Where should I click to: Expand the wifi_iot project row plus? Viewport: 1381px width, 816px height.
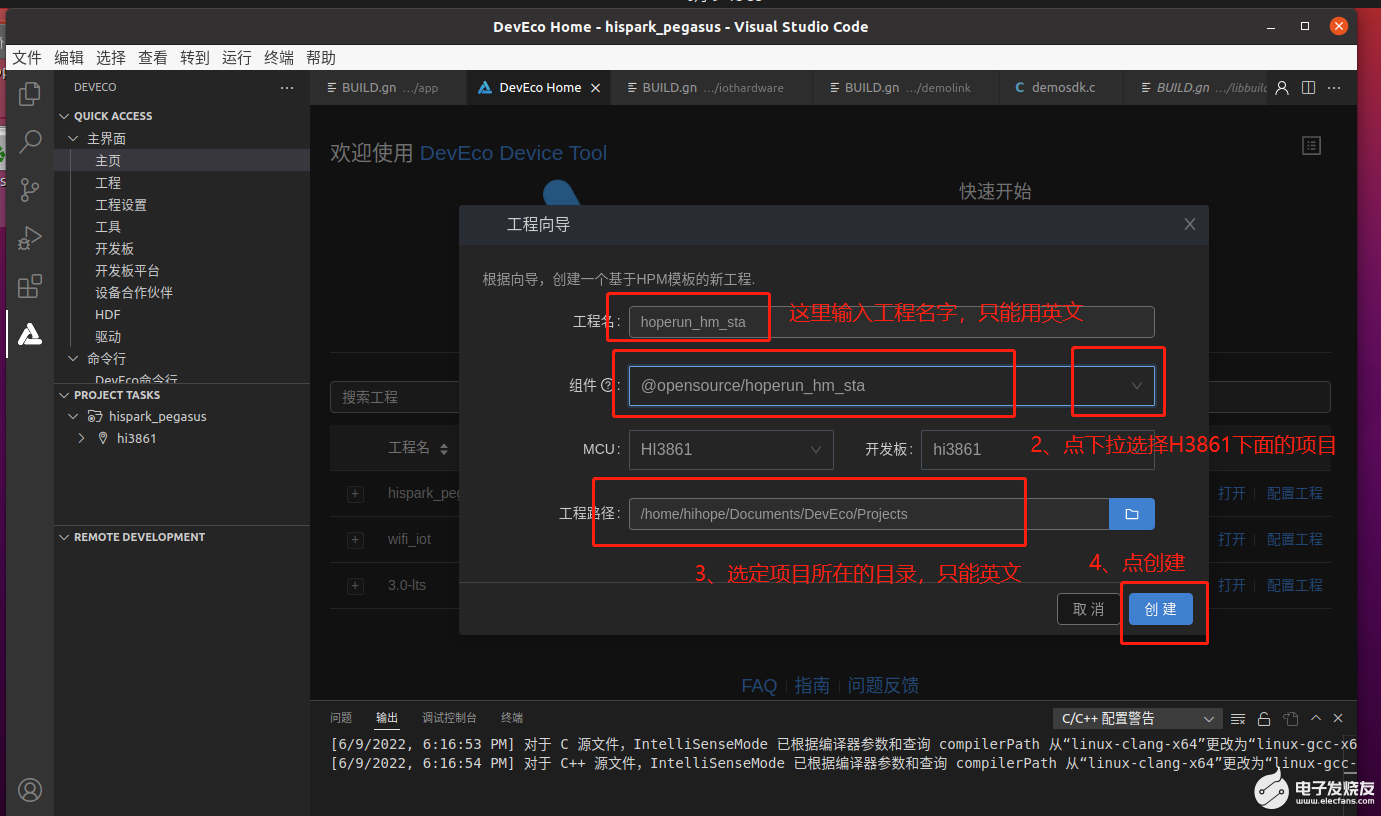355,540
